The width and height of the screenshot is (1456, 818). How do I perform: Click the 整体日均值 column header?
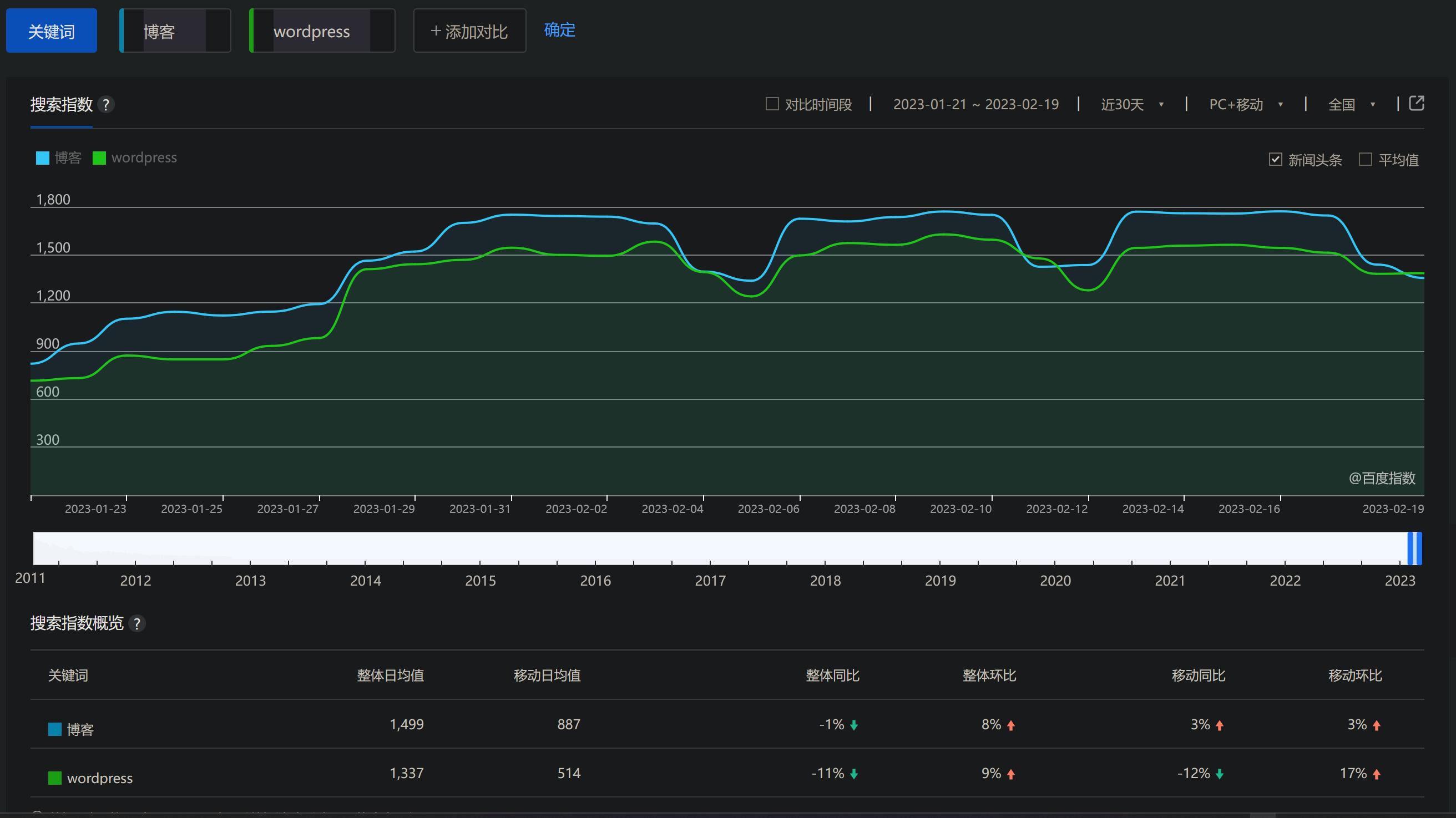click(x=390, y=675)
